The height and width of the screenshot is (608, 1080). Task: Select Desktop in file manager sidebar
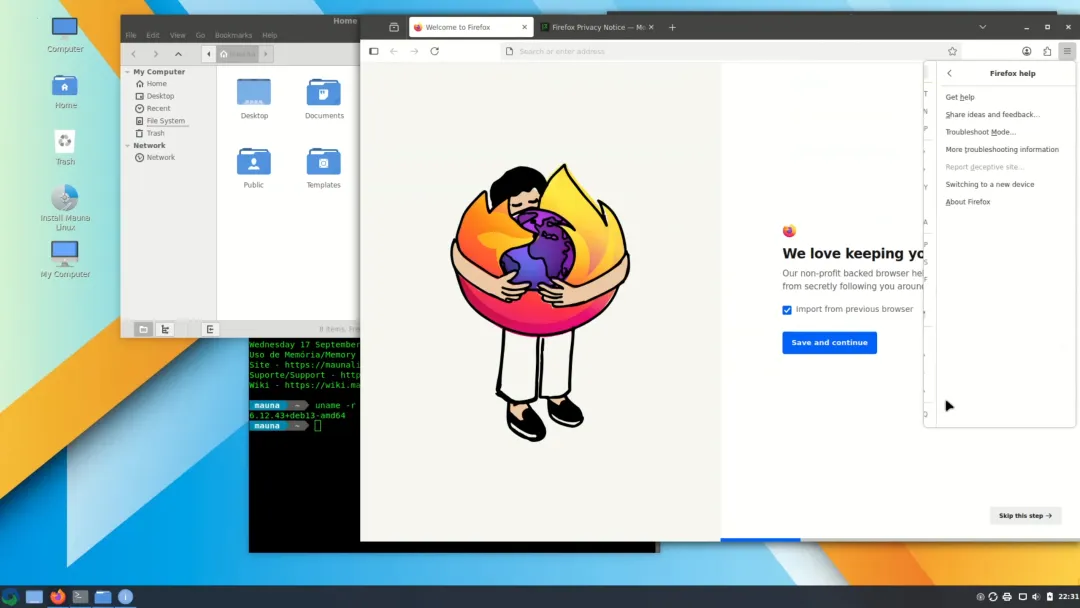(160, 96)
